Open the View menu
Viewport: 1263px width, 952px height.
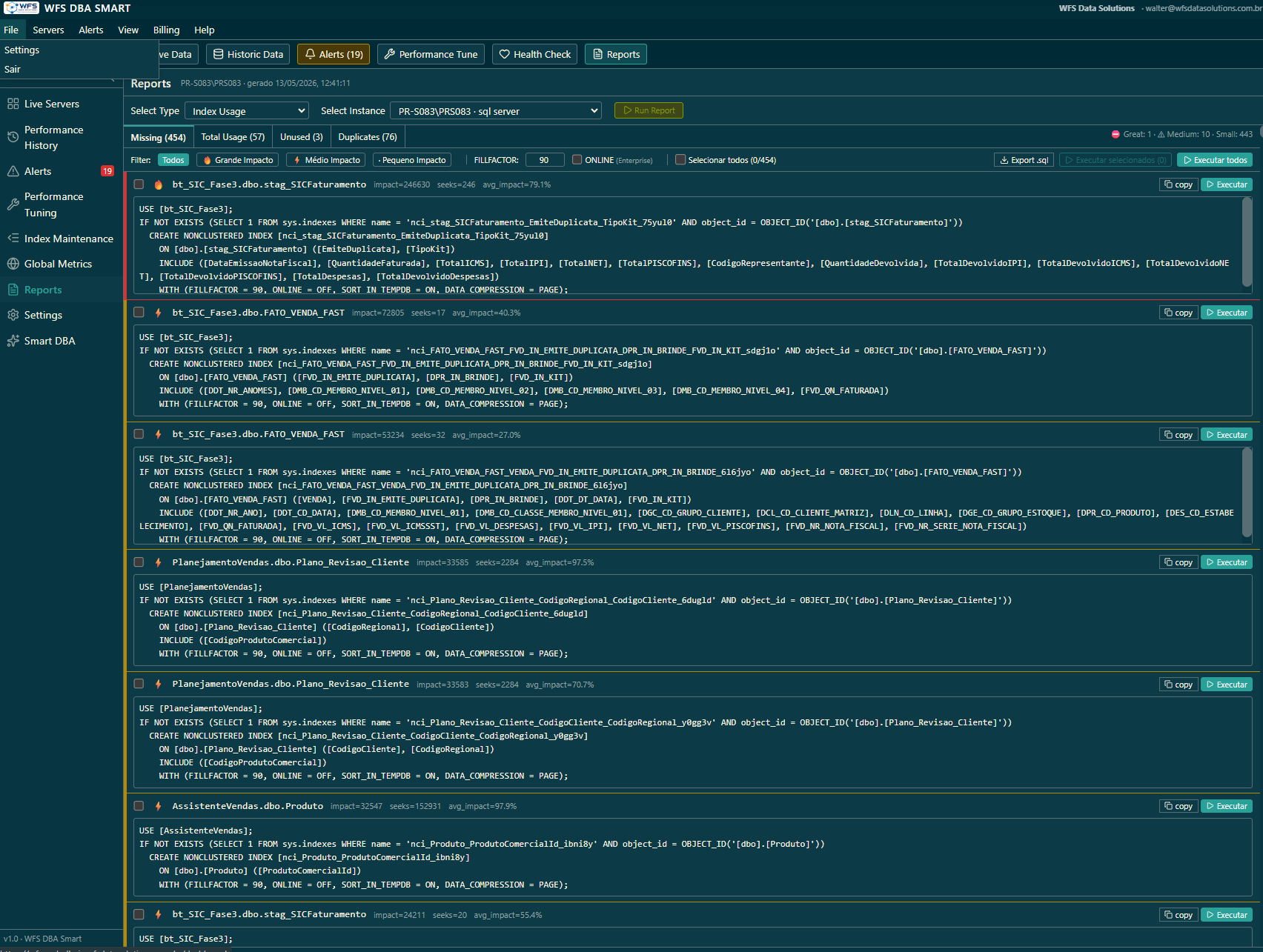tap(128, 30)
